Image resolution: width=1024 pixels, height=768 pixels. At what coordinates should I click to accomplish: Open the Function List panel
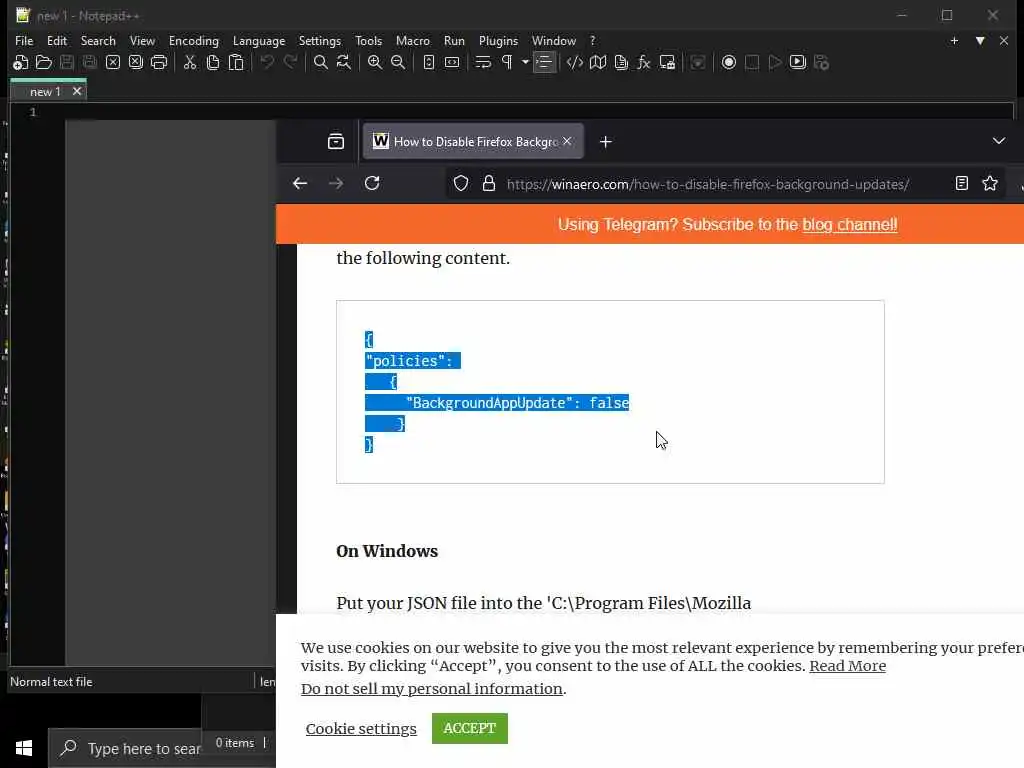click(644, 63)
